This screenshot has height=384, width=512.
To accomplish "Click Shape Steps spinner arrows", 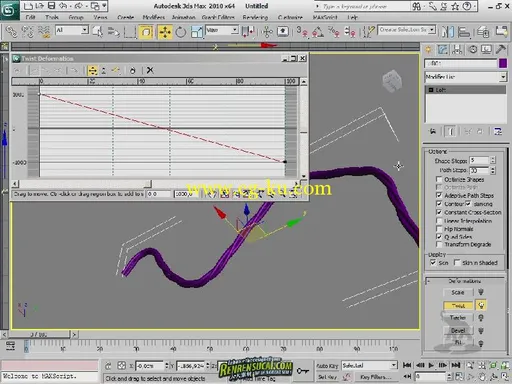I will tap(493, 161).
